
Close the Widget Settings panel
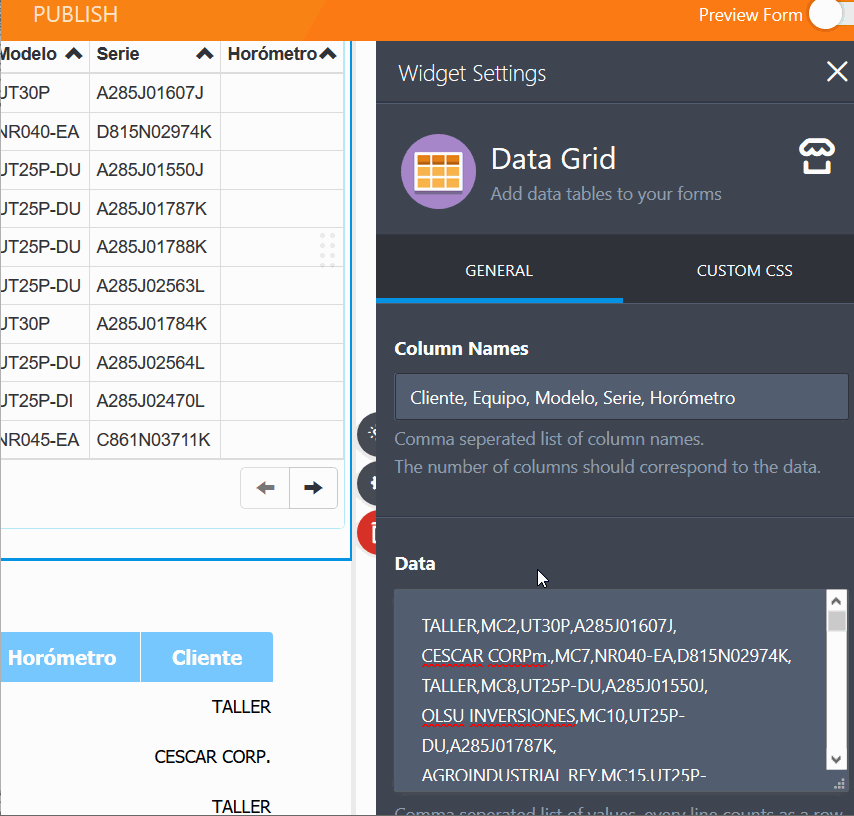[837, 71]
